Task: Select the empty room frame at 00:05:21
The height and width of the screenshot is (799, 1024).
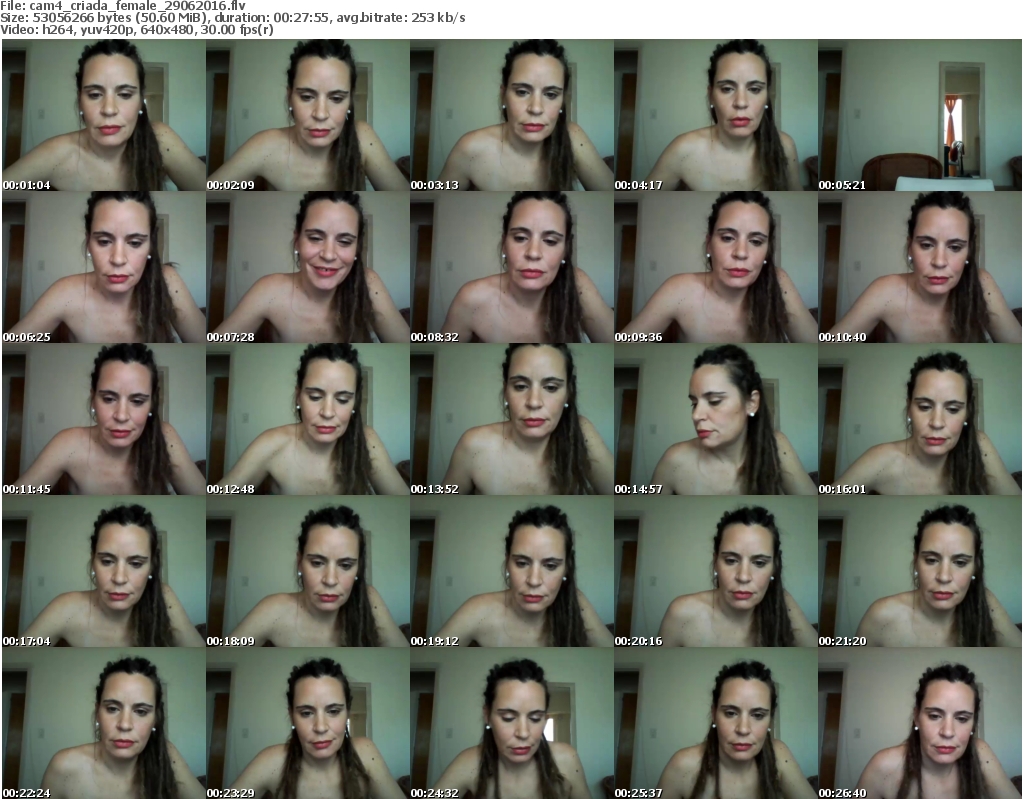Action: click(920, 115)
